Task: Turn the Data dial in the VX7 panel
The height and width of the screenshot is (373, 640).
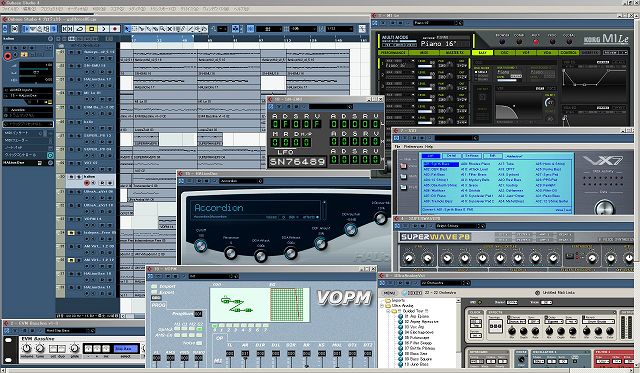Action: coord(604,208)
